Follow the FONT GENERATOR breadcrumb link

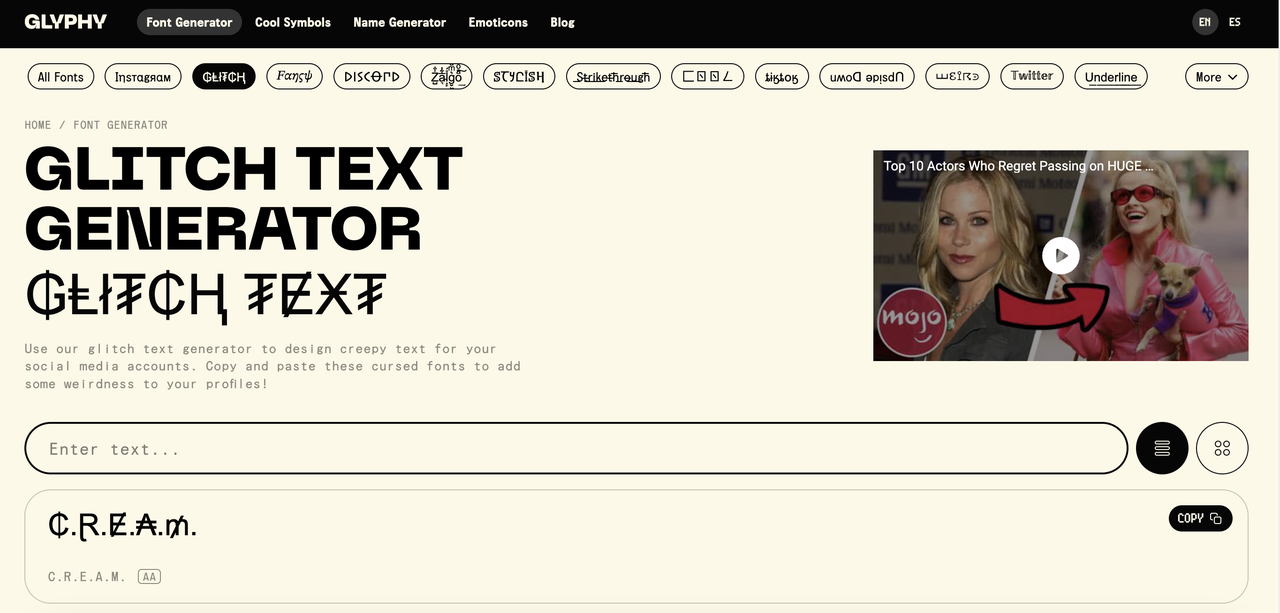[x=120, y=125]
